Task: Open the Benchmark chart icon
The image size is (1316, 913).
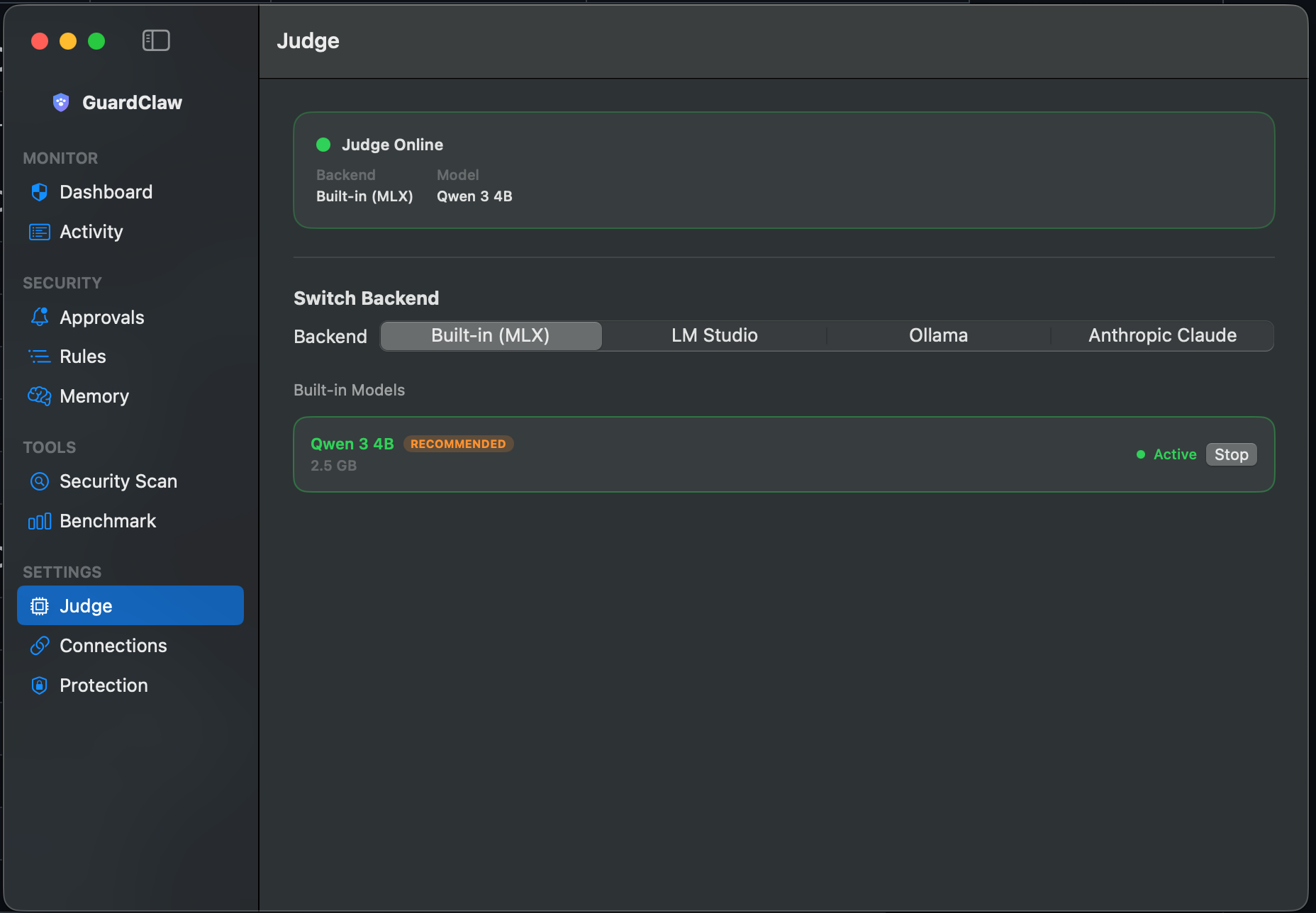Action: pyautogui.click(x=40, y=521)
